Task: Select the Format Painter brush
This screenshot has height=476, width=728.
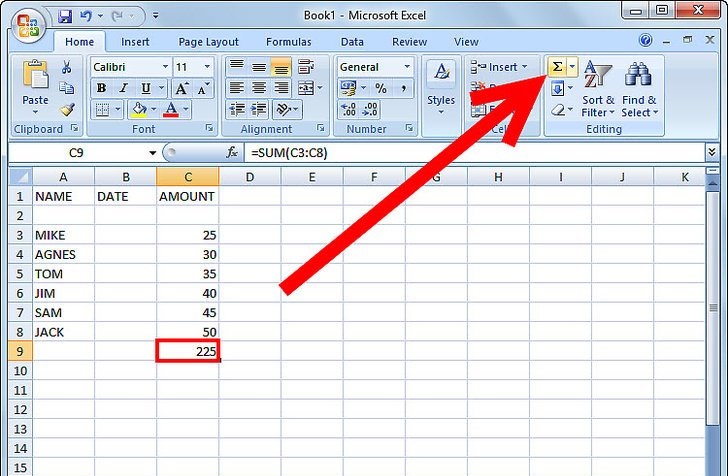Action: pos(67,110)
